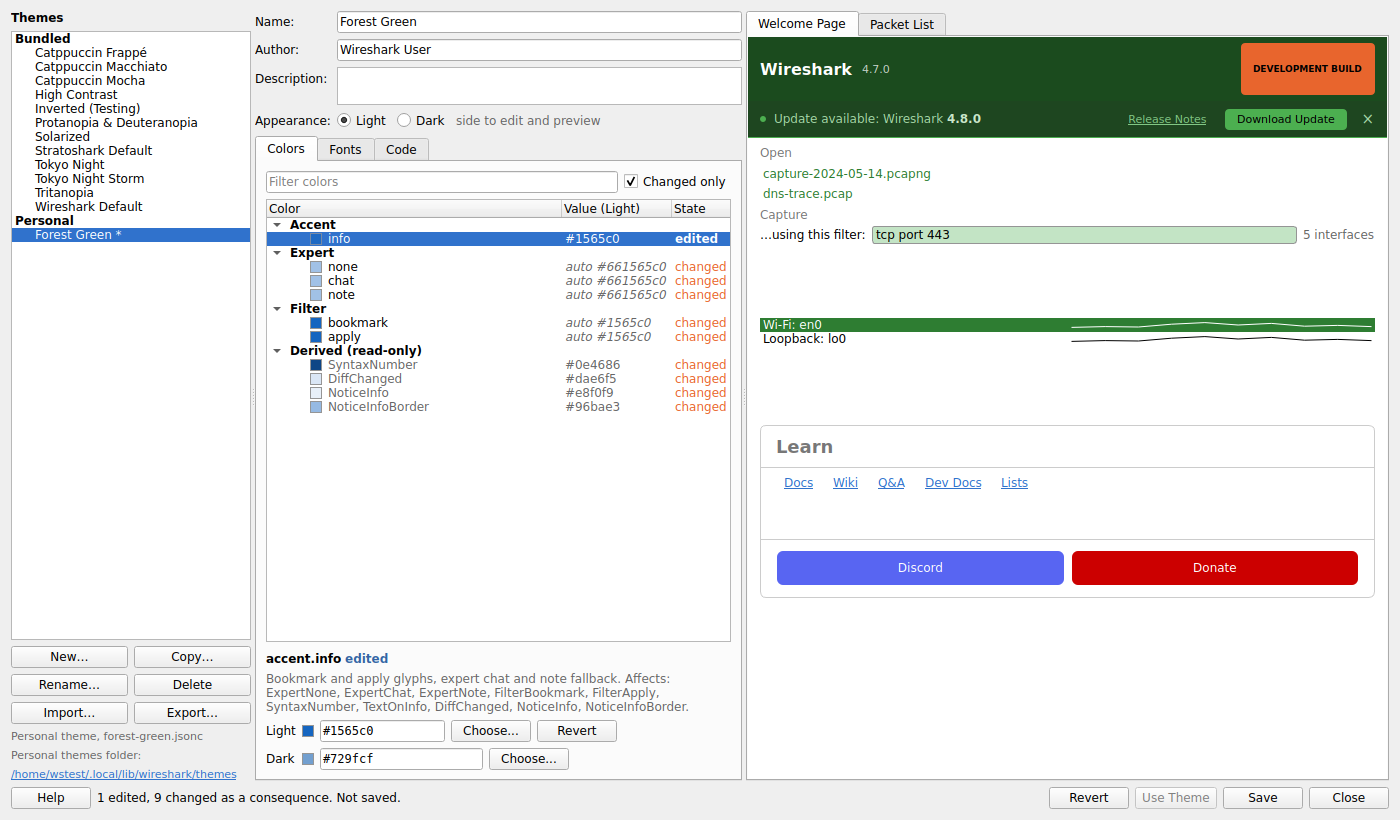The height and width of the screenshot is (820, 1400).
Task: Click the Download Update button
Action: point(1286,119)
